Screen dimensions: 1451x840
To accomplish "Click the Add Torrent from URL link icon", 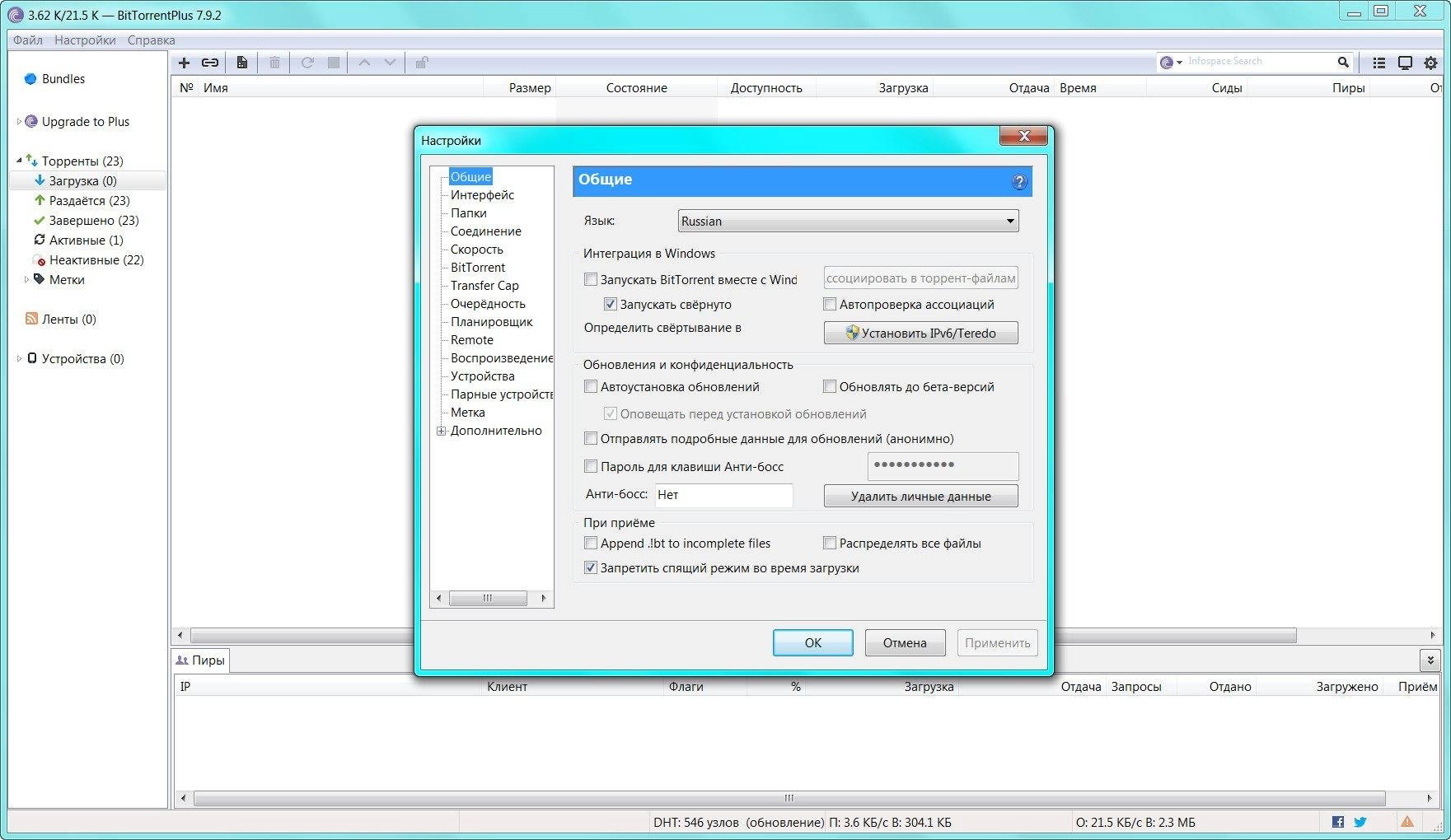I will click(x=210, y=63).
